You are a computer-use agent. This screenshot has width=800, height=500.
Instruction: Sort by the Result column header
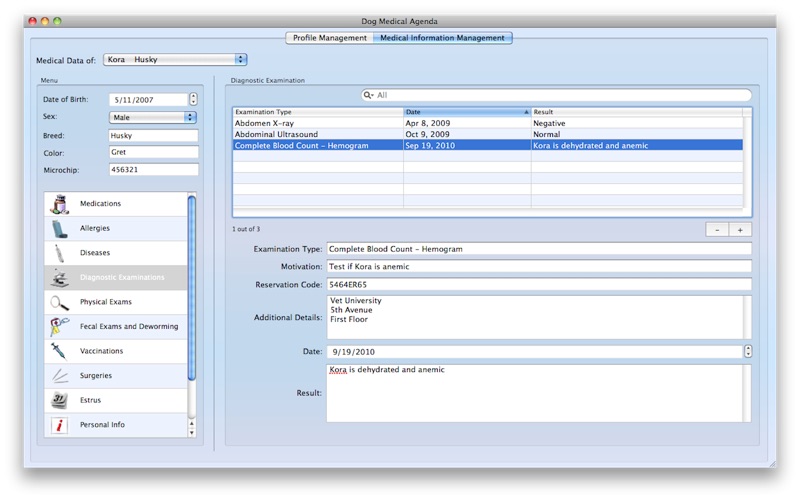pos(637,112)
